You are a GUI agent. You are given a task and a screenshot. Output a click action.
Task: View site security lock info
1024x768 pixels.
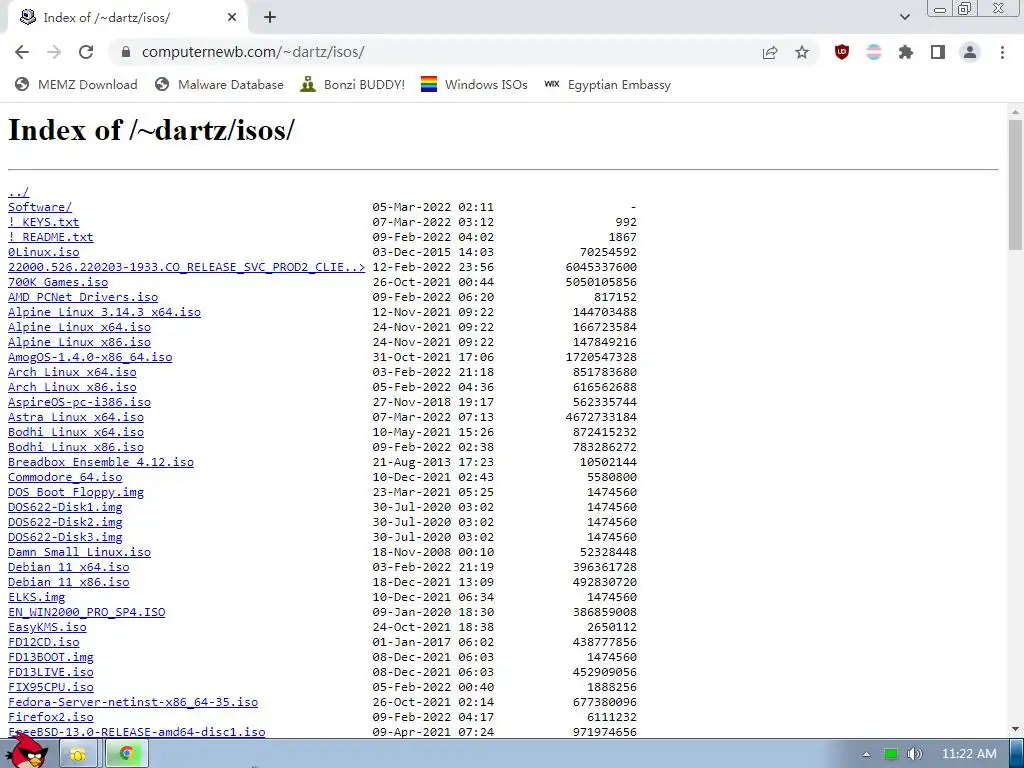coord(126,52)
